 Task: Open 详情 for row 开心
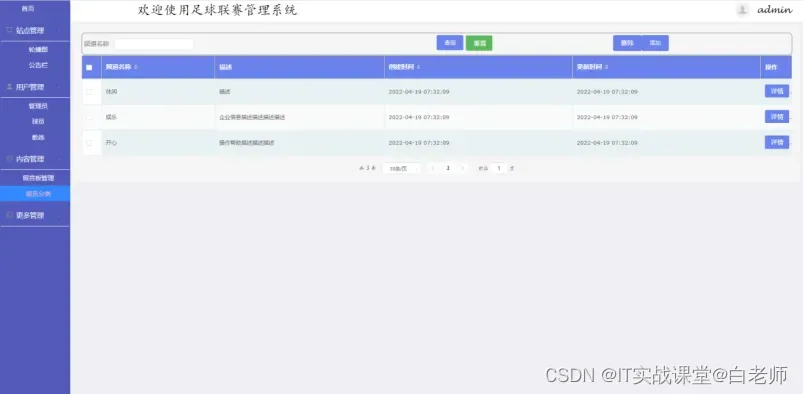tap(777, 142)
